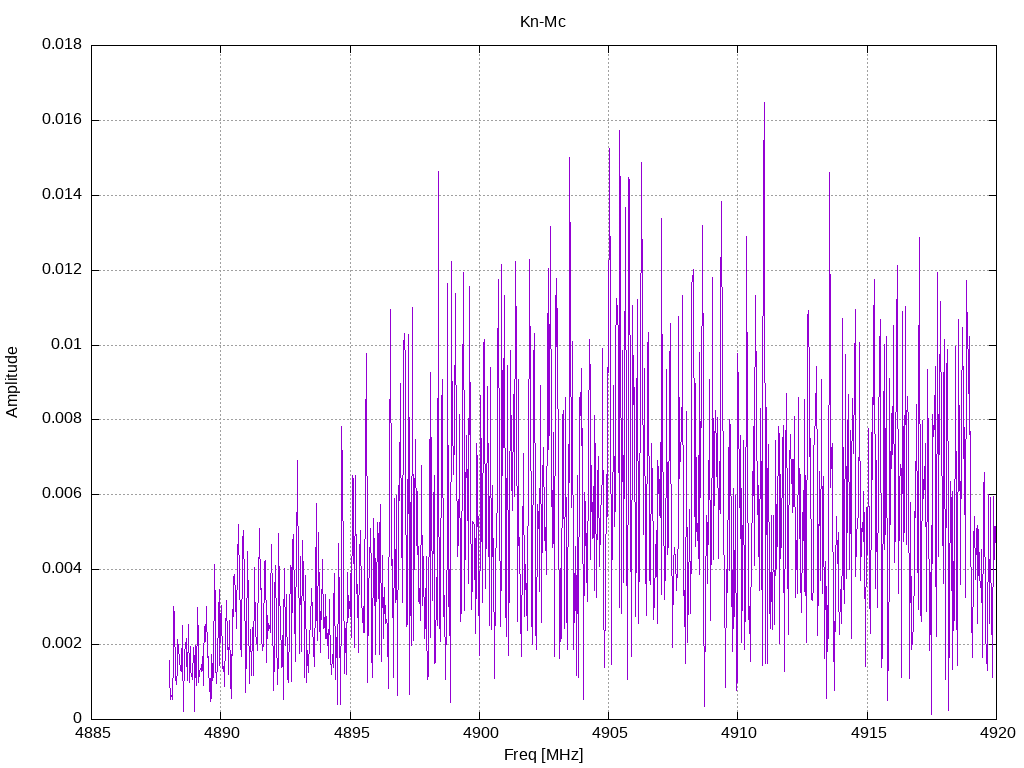Click the 4895 x-axis tick label
The width and height of the screenshot is (1024, 768).
350,733
